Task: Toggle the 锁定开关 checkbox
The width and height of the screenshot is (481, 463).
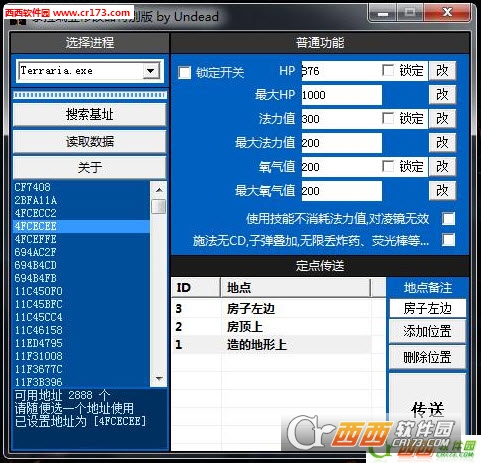Action: [x=184, y=72]
